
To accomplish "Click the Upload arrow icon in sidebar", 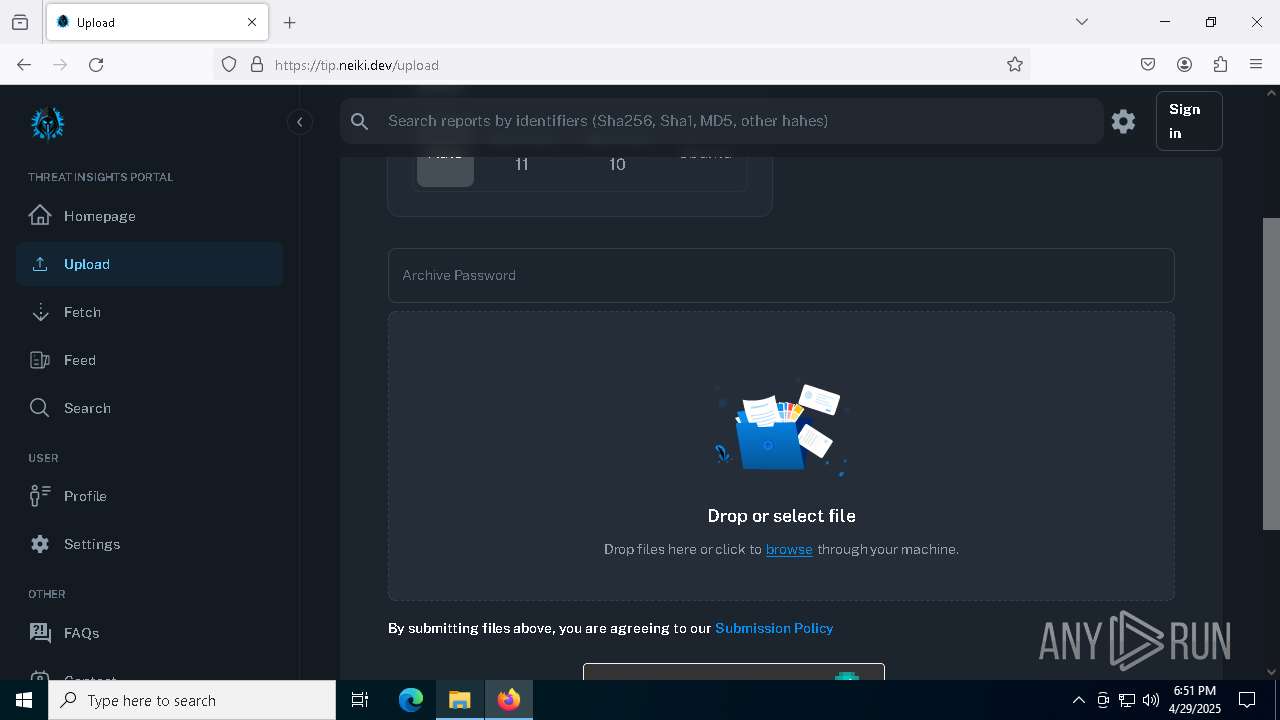I will 40,264.
